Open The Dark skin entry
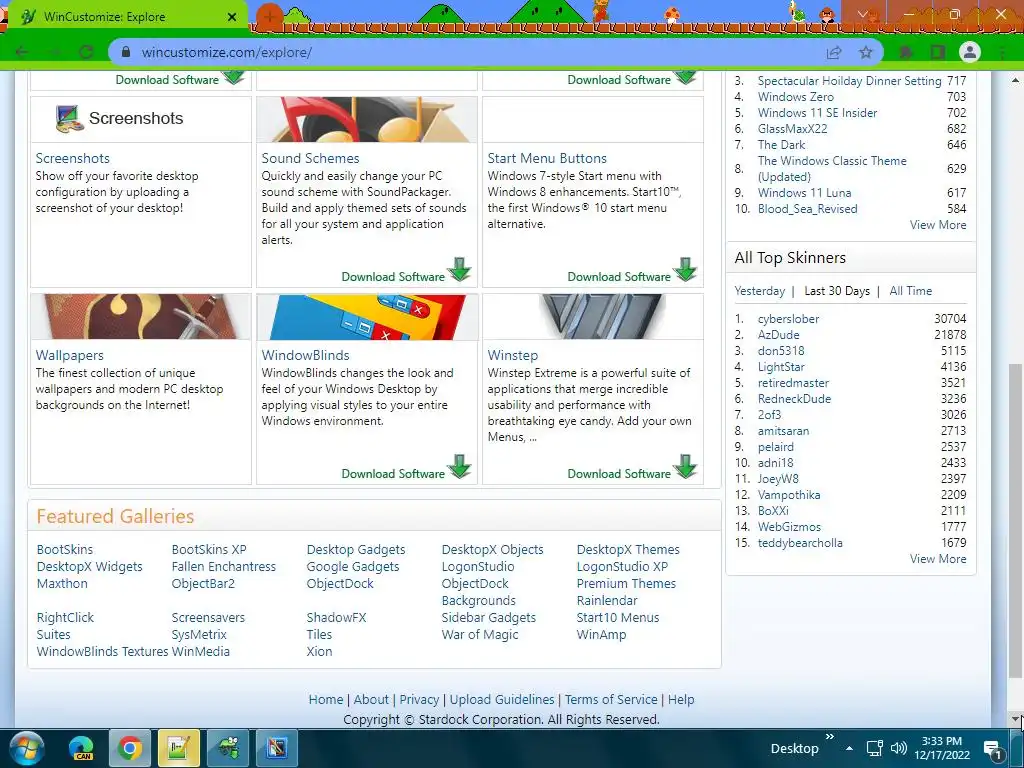 tap(781, 145)
